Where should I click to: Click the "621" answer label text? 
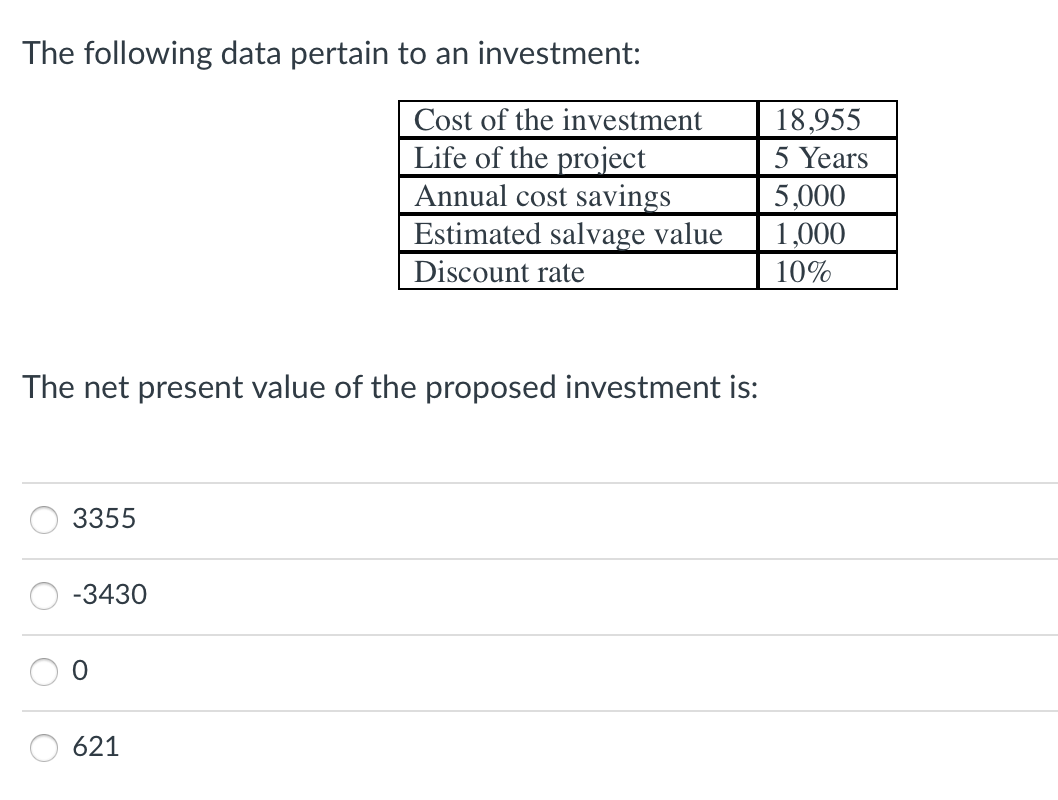point(97,746)
